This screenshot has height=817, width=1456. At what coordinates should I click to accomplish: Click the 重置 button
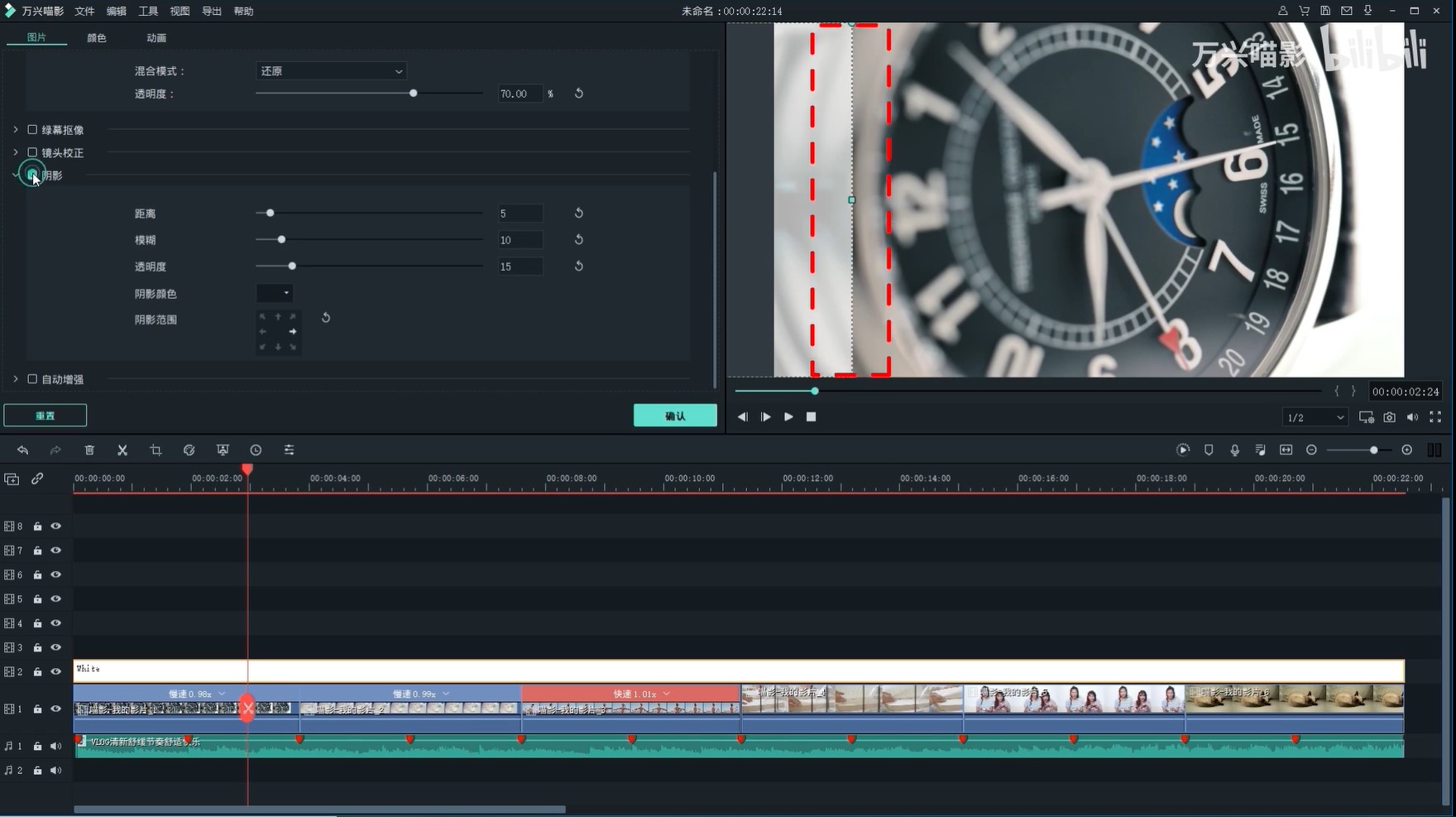coord(45,416)
